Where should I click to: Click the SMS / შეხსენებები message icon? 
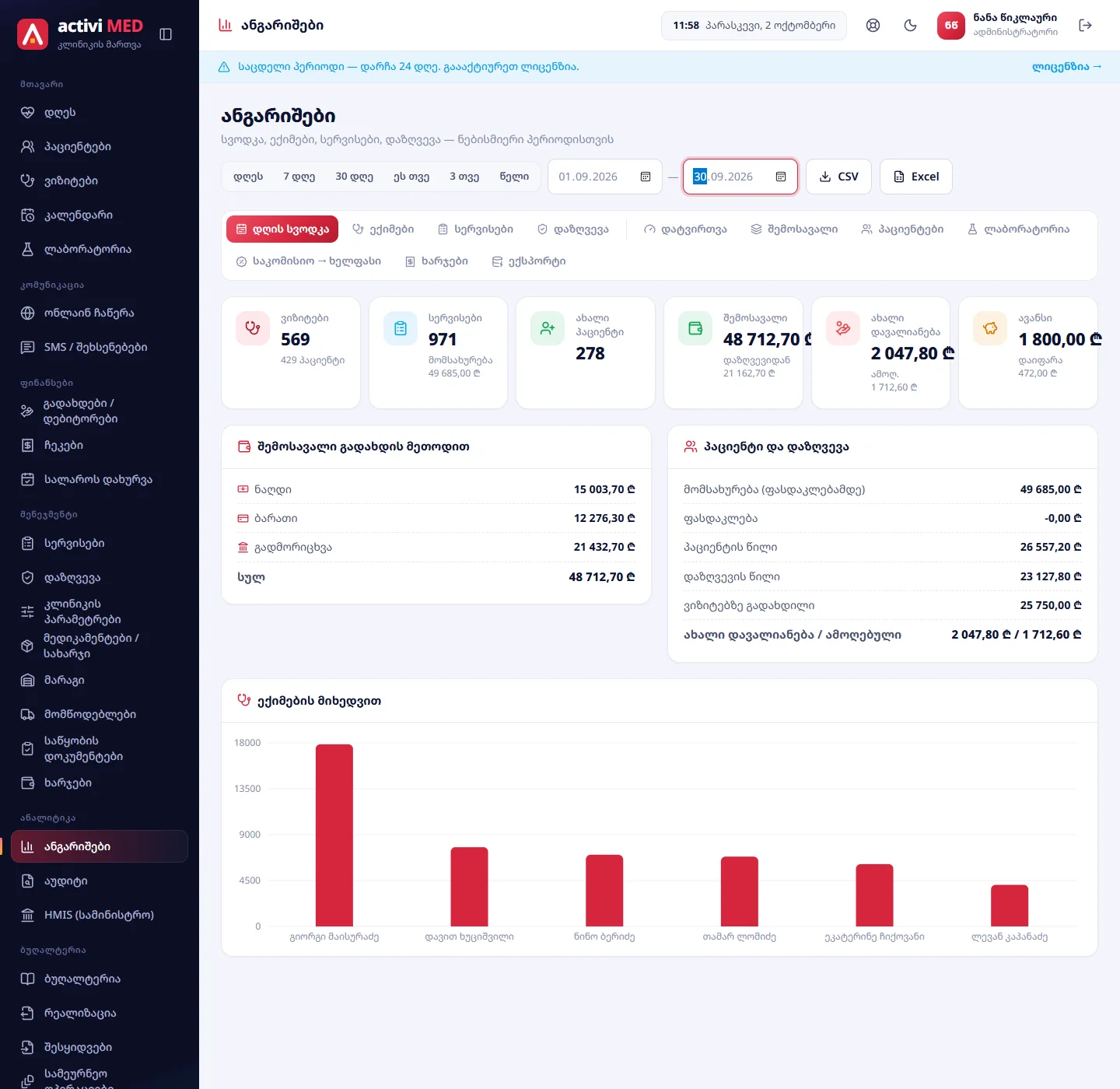coord(27,347)
